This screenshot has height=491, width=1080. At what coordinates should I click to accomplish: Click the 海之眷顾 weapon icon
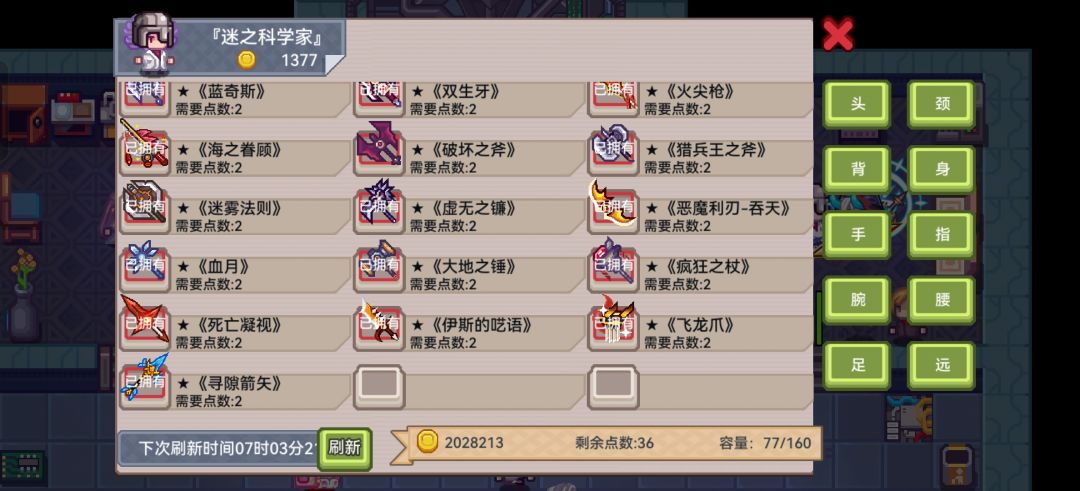point(145,147)
